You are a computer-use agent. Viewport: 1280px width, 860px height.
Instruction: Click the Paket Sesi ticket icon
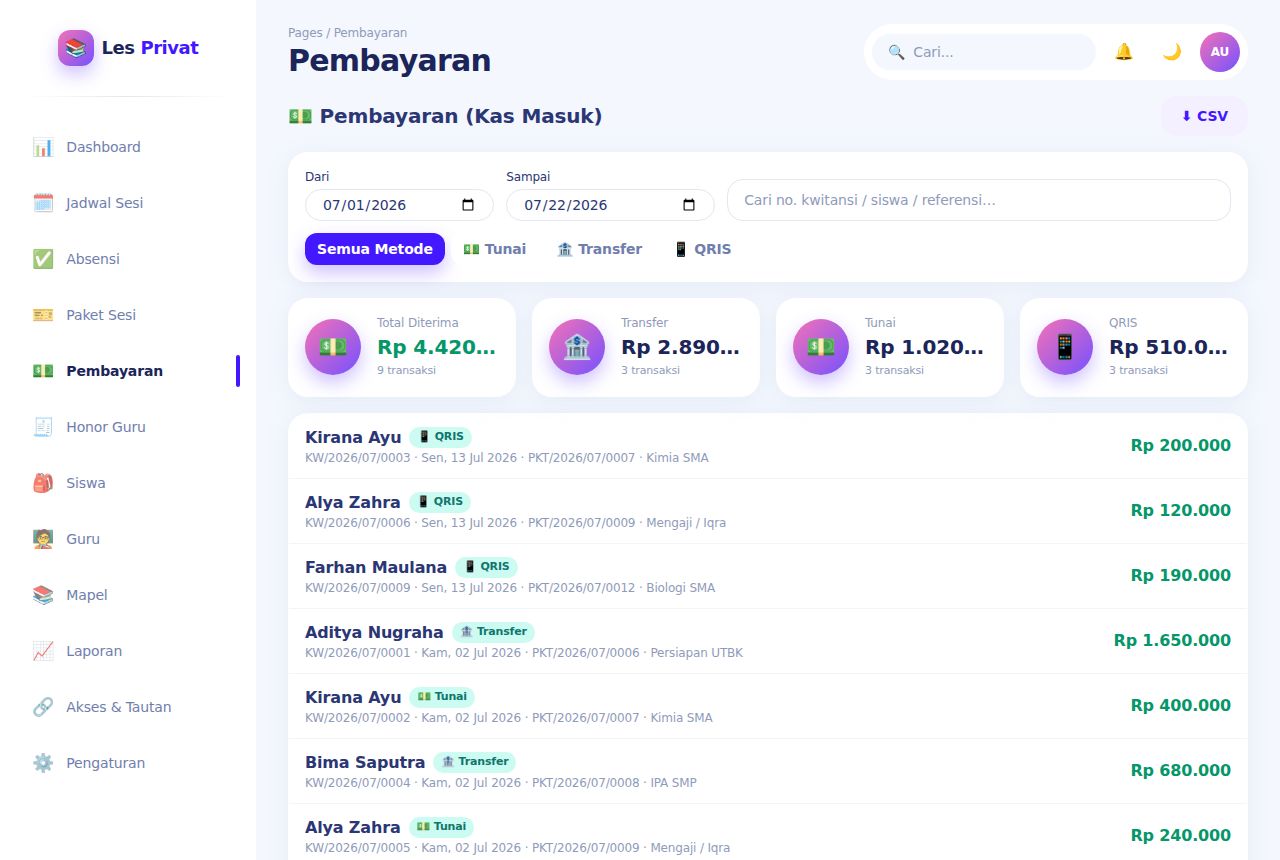pyautogui.click(x=43, y=315)
